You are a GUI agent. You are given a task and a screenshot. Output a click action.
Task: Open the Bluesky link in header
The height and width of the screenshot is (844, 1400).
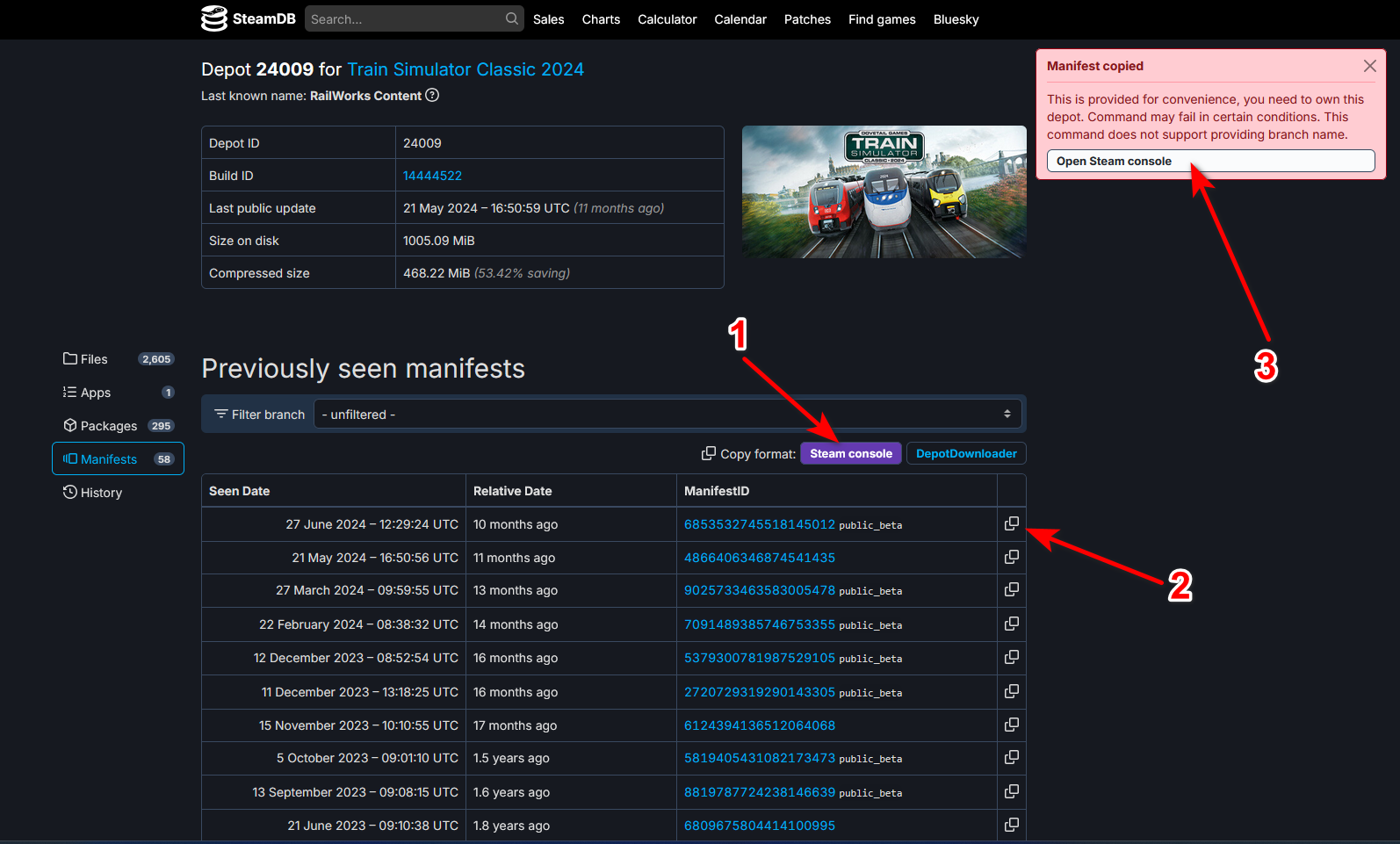pyautogui.click(x=956, y=19)
